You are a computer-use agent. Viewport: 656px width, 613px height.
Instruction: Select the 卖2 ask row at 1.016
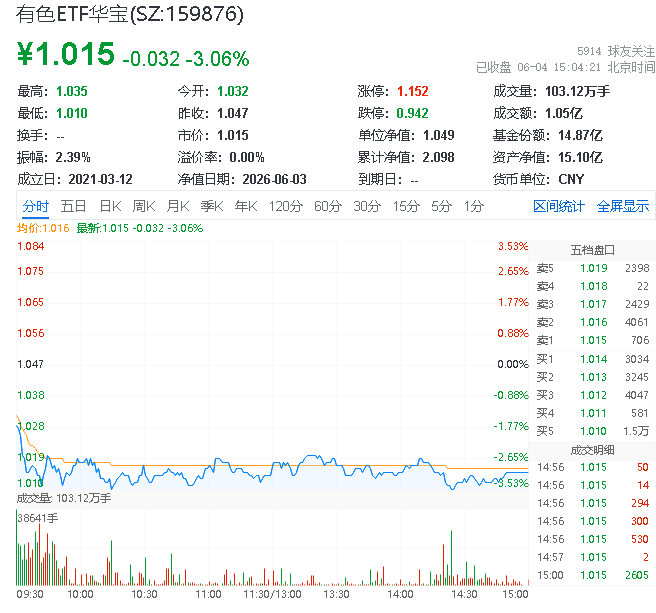click(x=593, y=323)
